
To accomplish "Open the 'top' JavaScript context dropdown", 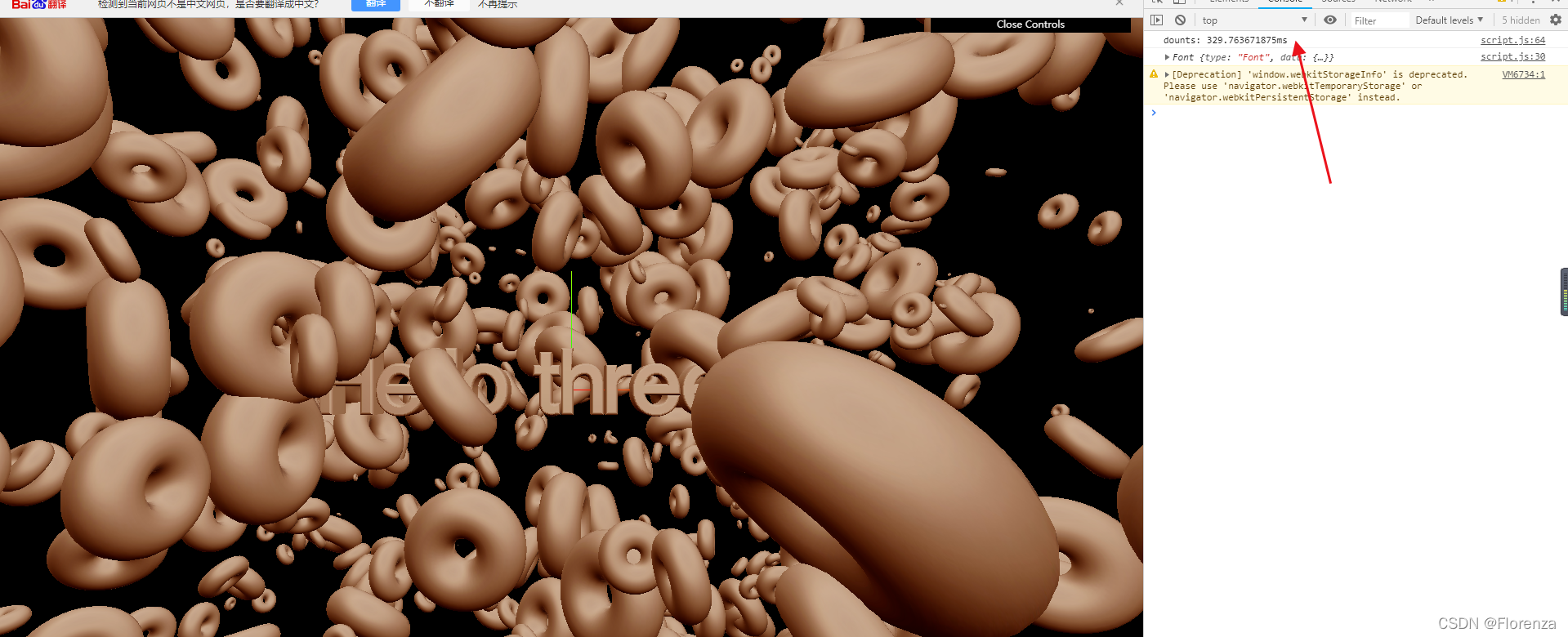I will pyautogui.click(x=1254, y=20).
